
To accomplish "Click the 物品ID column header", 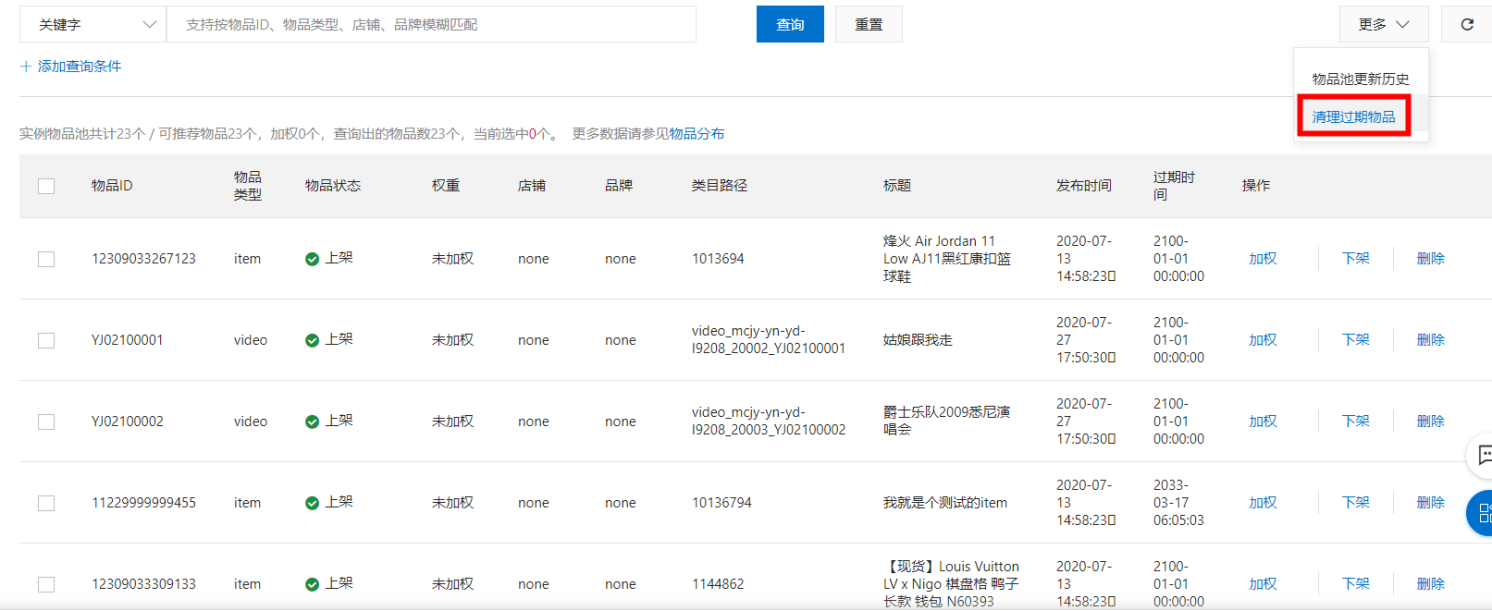I will [112, 186].
